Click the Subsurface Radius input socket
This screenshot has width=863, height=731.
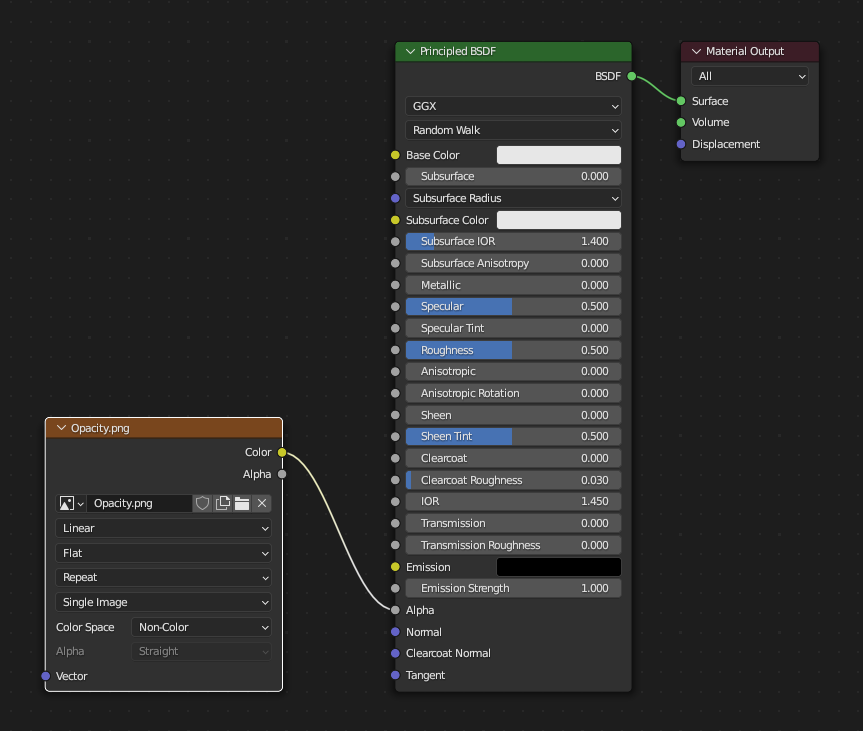click(395, 198)
